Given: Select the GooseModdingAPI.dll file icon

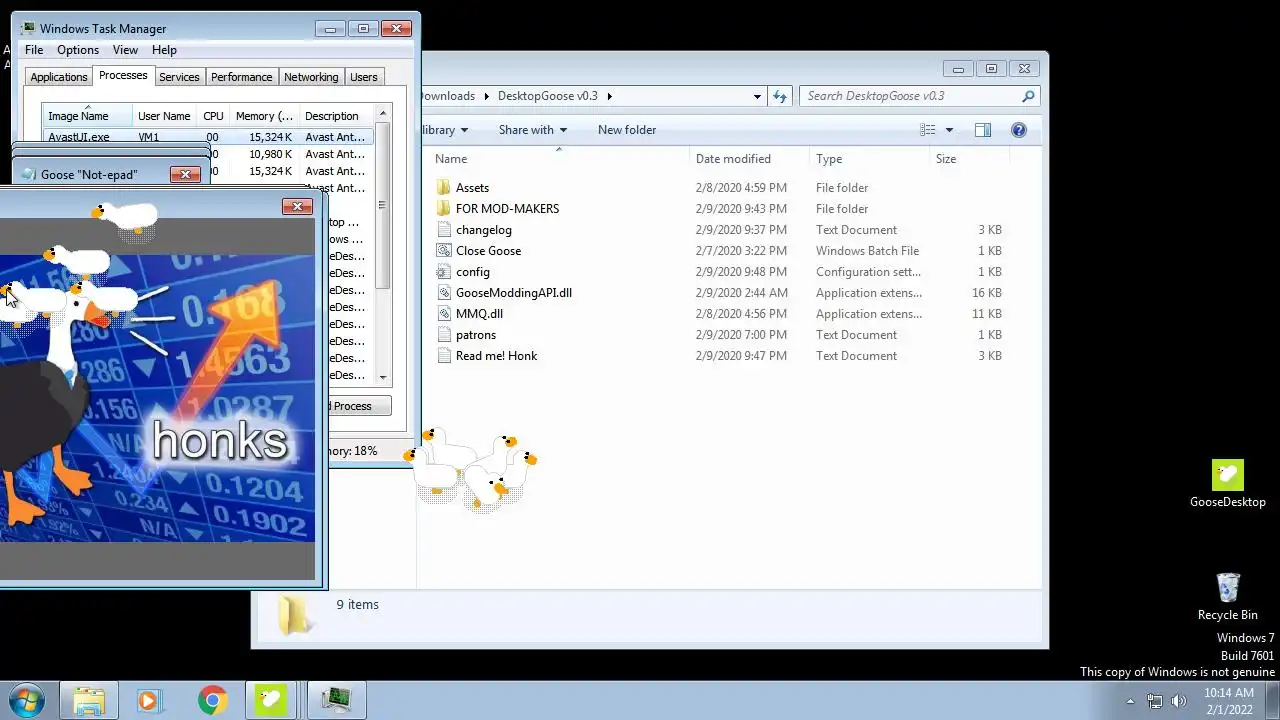Looking at the screenshot, I should pyautogui.click(x=444, y=293).
